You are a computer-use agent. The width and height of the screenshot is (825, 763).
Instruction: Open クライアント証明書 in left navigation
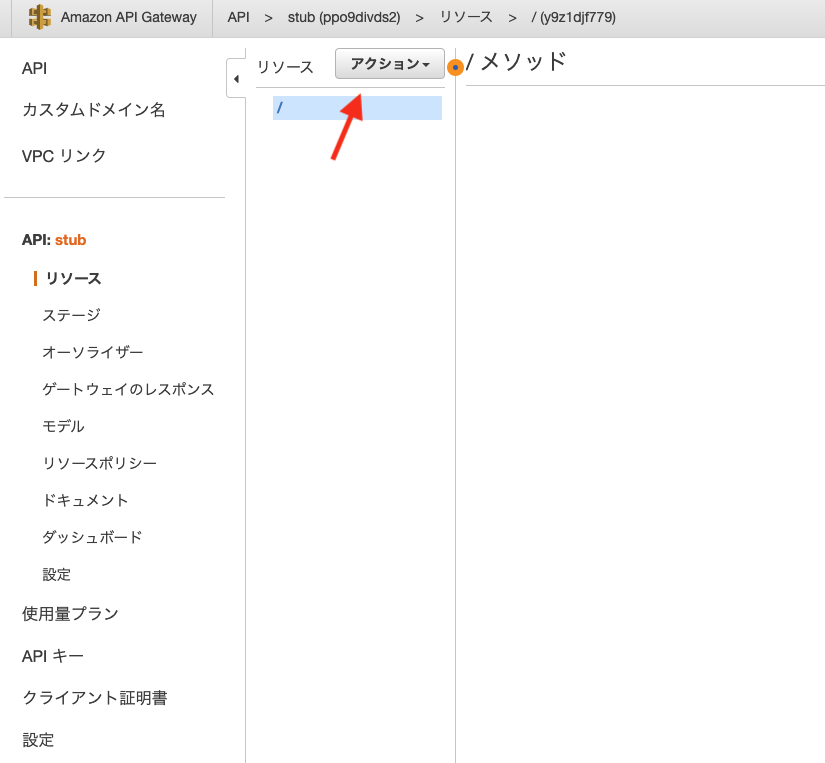pos(95,698)
